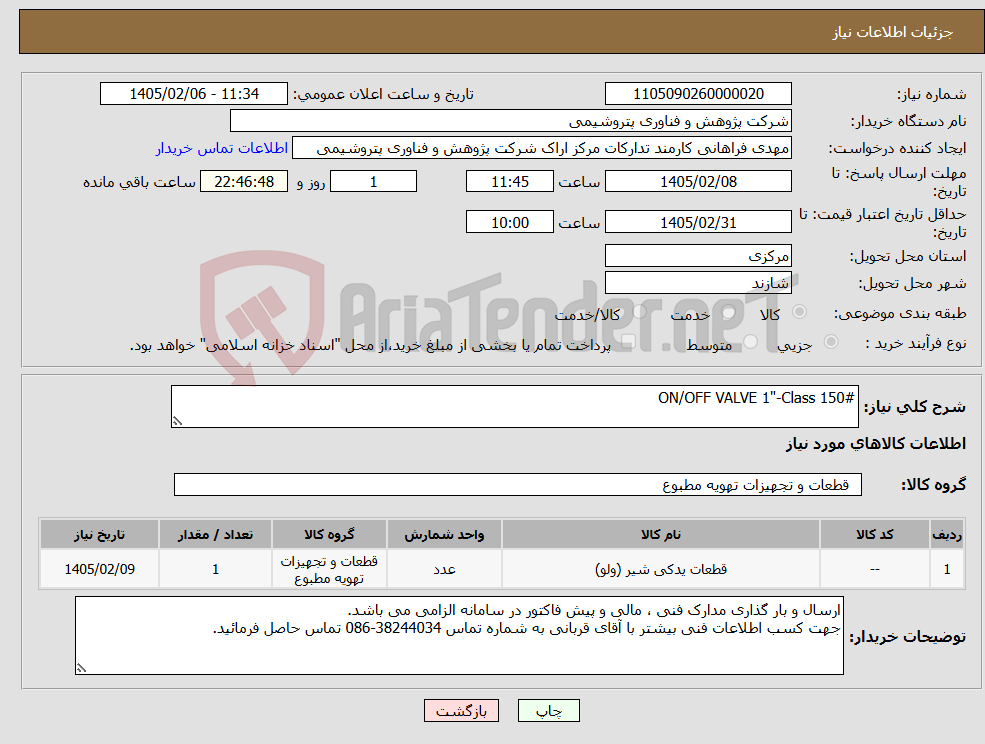This screenshot has width=985, height=744.
Task: Click the تاریخ نیاز column header
Action: pos(99,535)
